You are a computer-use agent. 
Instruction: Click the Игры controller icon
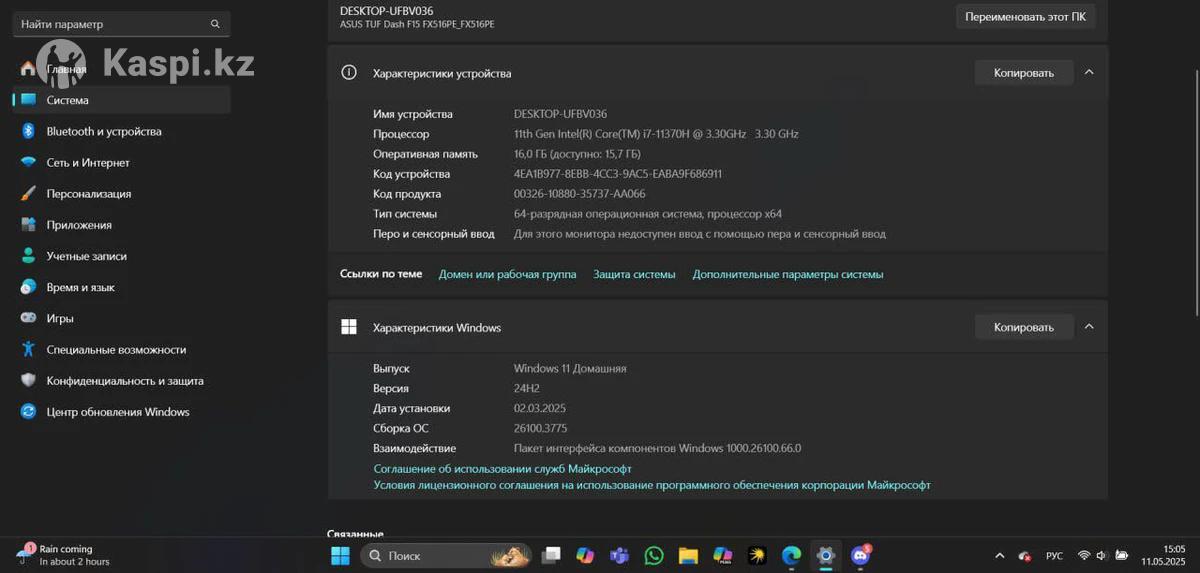(28, 318)
